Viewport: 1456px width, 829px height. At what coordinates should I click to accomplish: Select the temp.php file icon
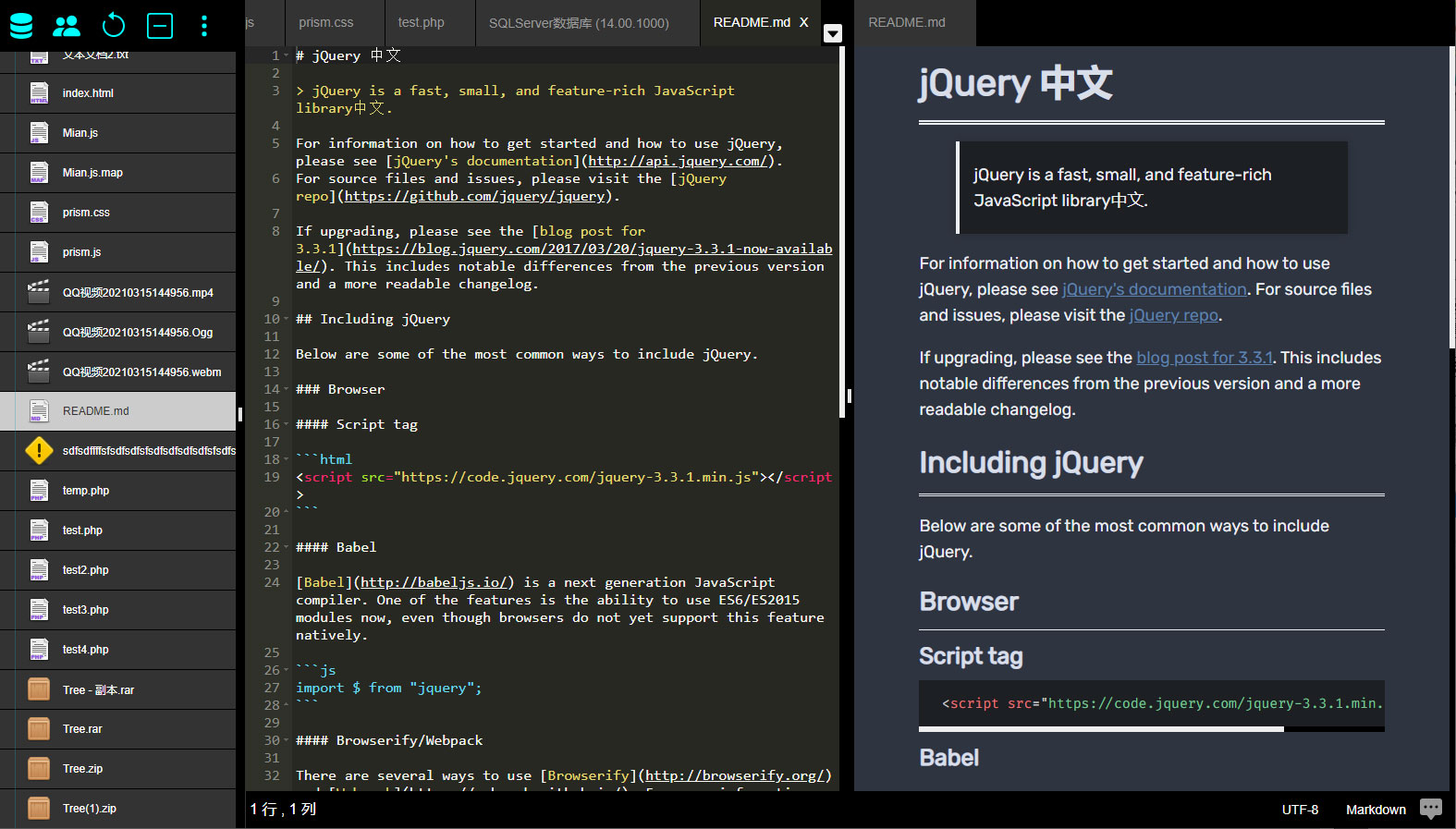[39, 491]
